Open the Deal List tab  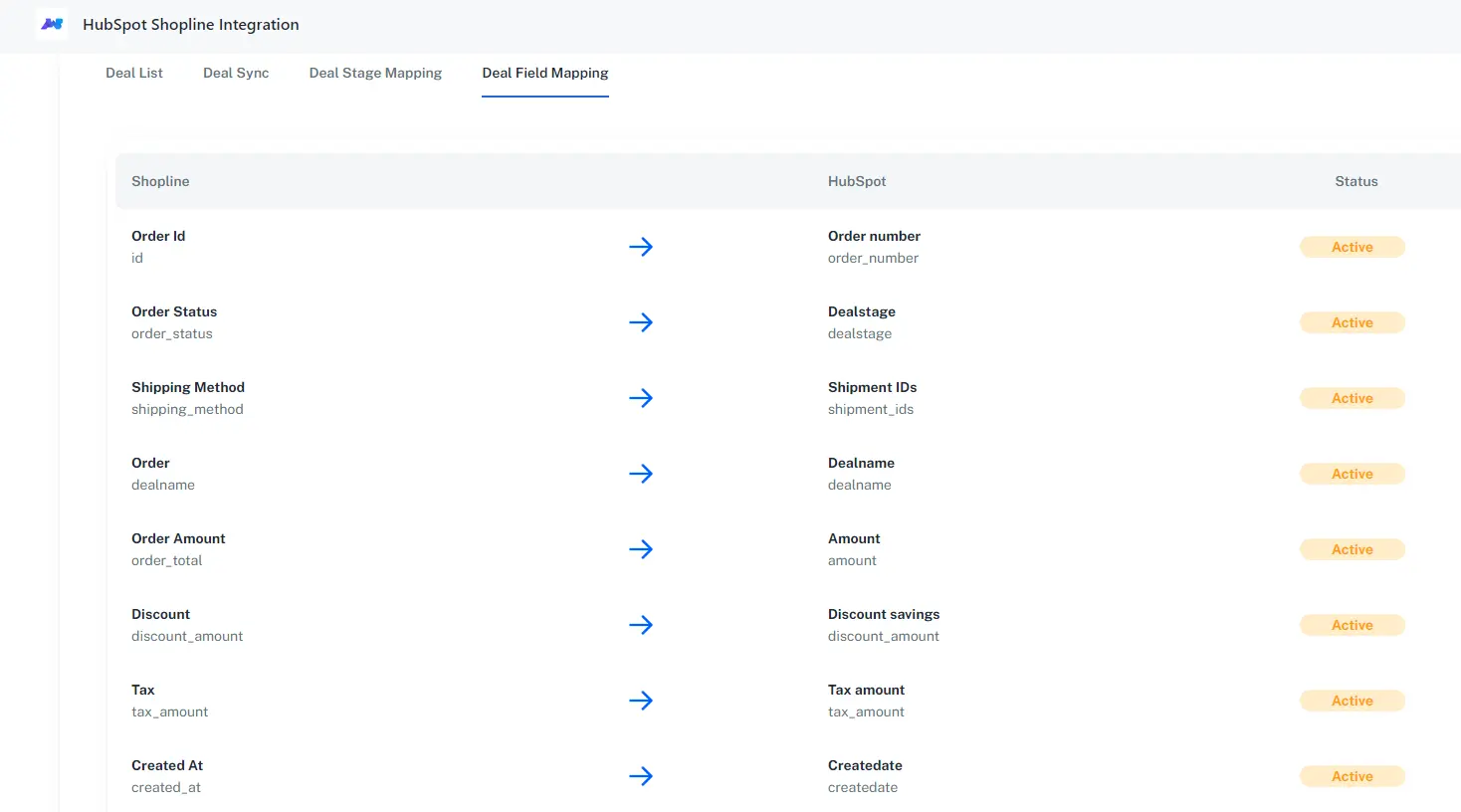tap(134, 73)
